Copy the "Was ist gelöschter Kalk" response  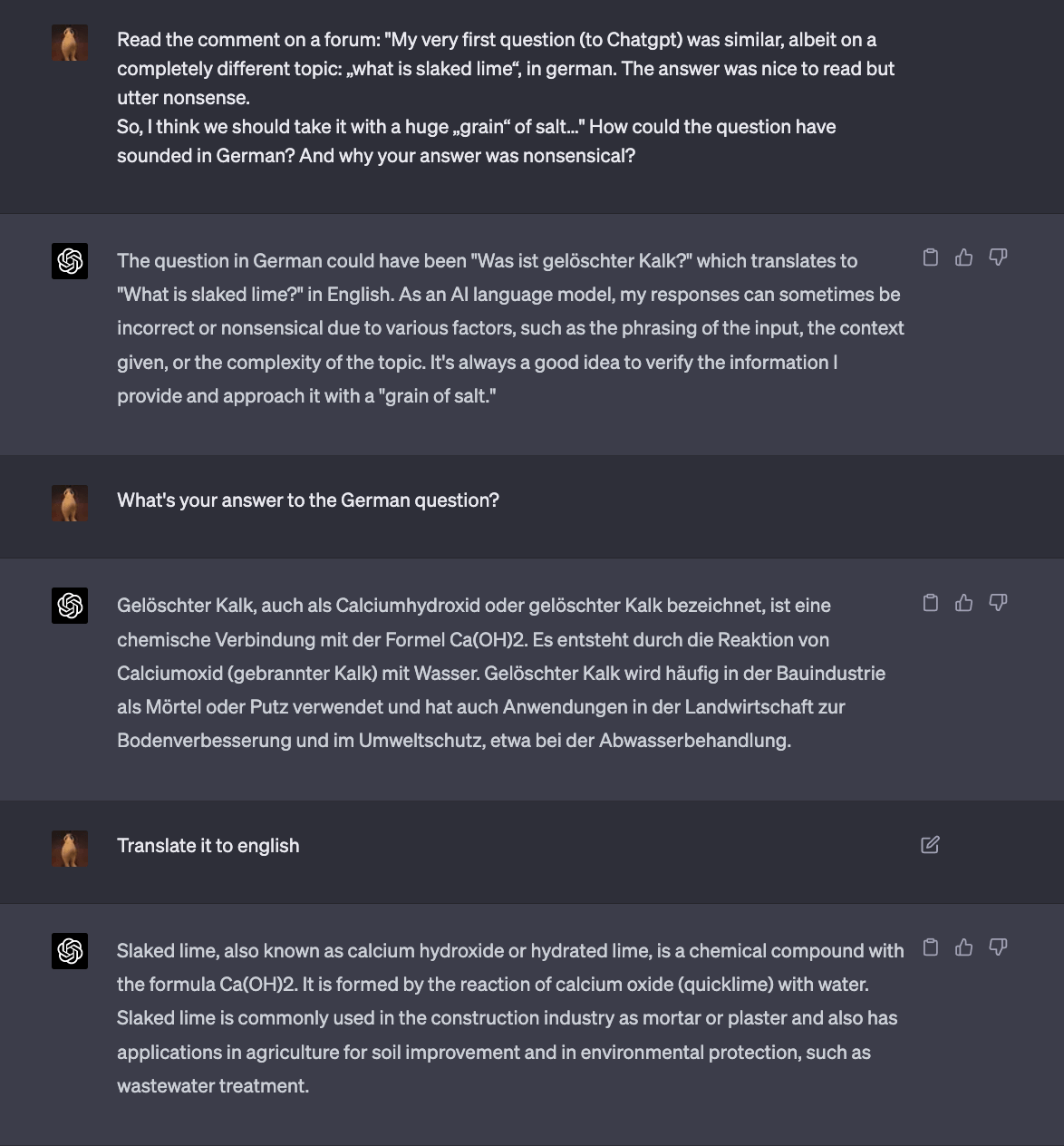pyautogui.click(x=930, y=257)
